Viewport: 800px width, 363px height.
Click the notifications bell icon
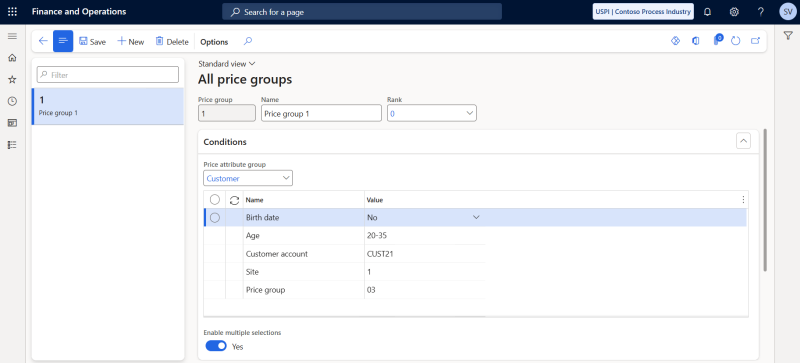(x=707, y=12)
